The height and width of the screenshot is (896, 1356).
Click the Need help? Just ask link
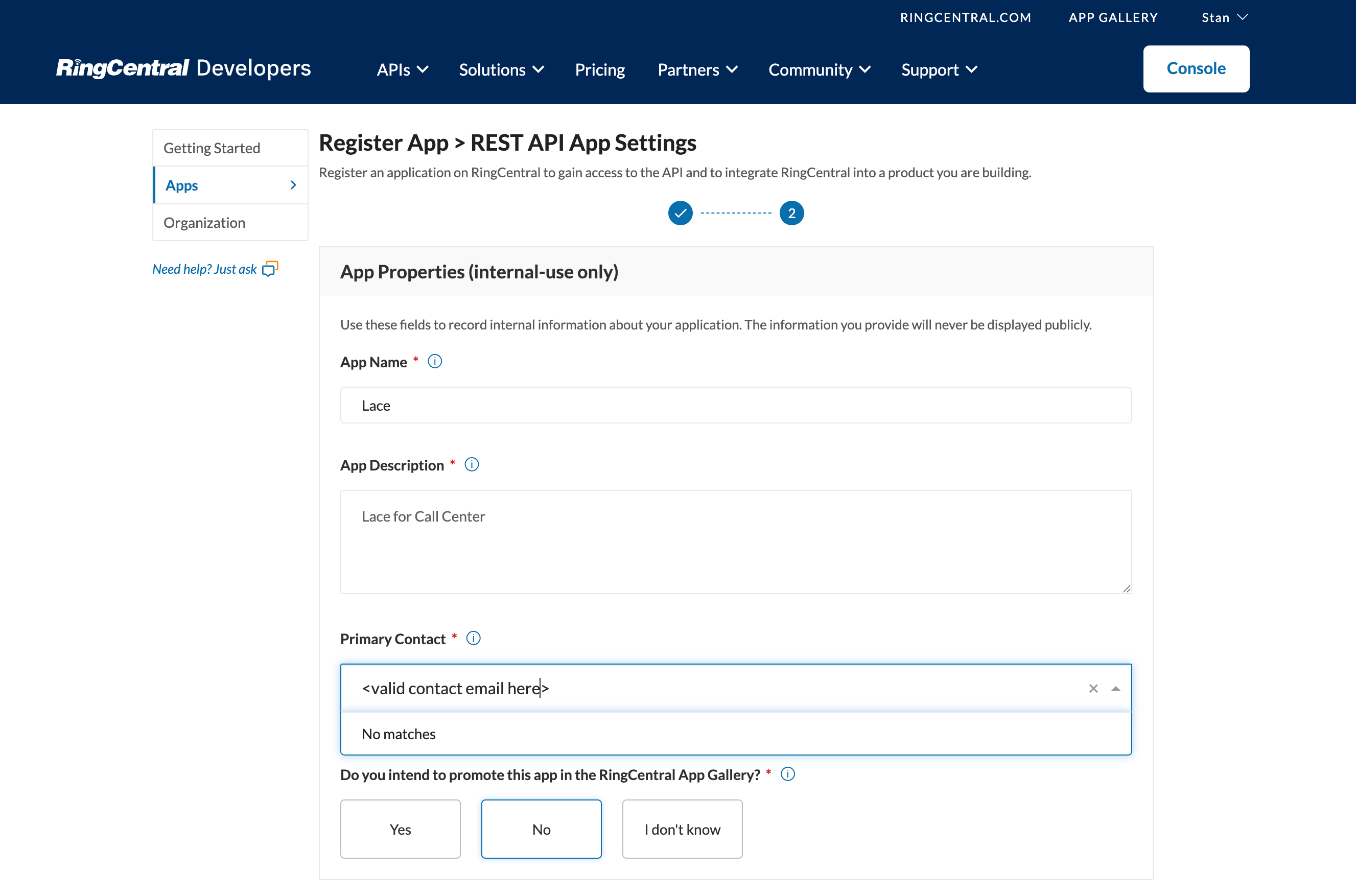tap(204, 269)
